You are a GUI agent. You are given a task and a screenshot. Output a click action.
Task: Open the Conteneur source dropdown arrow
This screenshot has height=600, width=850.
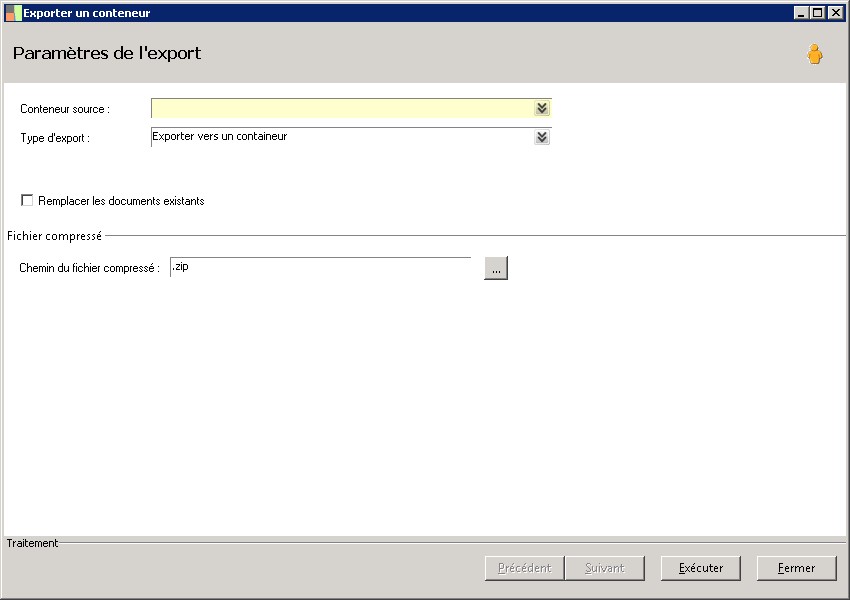(542, 108)
